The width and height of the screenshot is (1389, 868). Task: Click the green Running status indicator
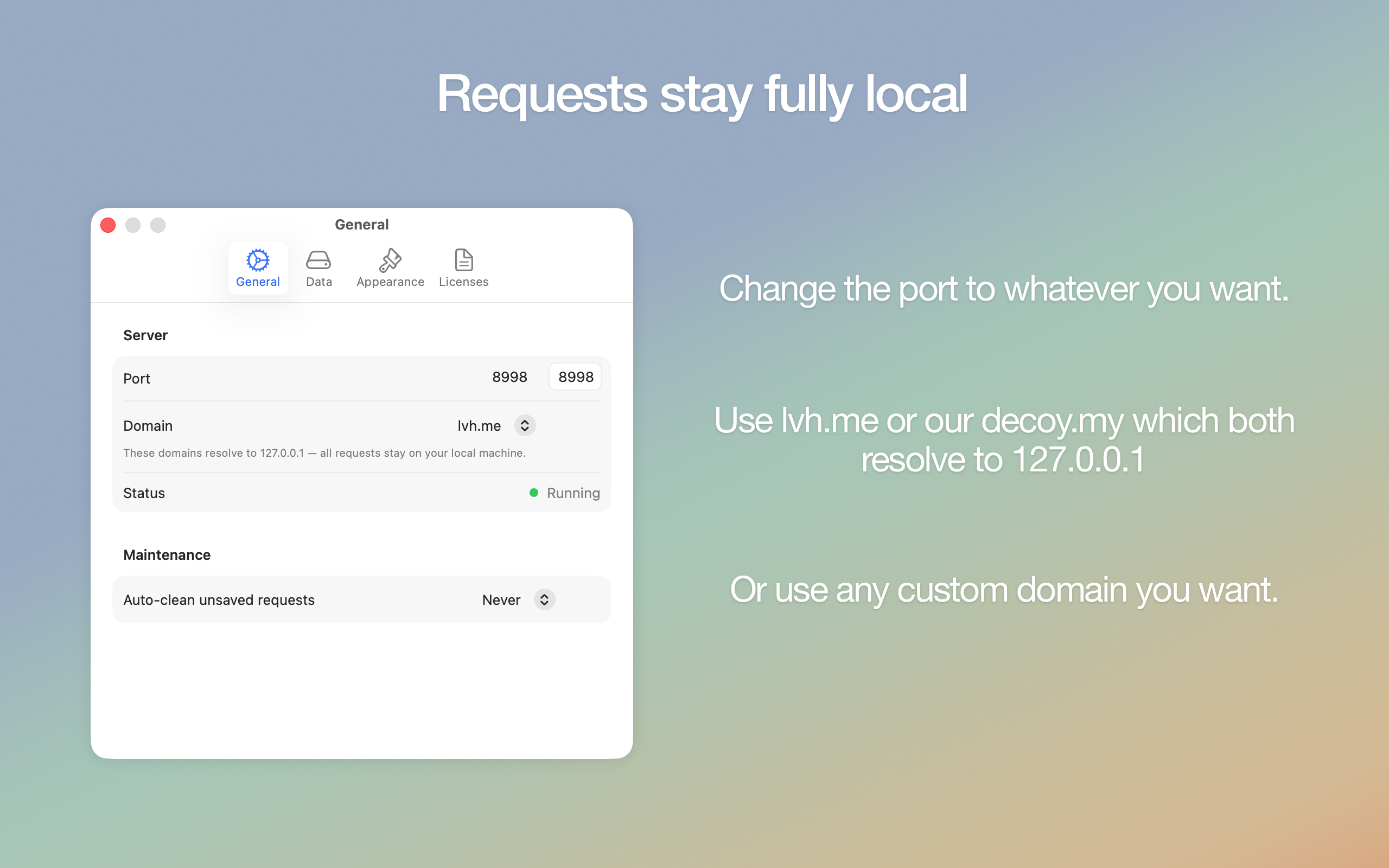coord(533,493)
